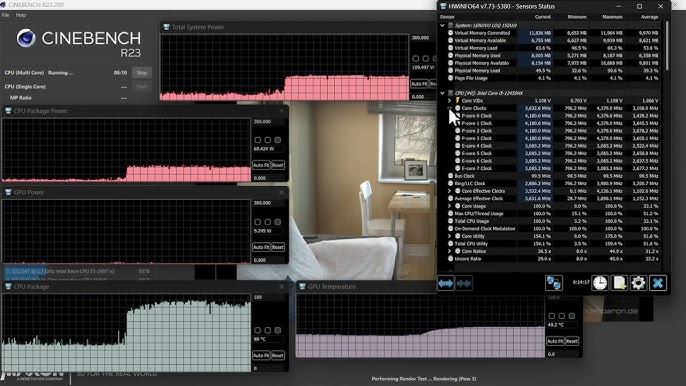The width and height of the screenshot is (686, 386).
Task: Expand the Core Utility row
Action: click(x=449, y=236)
